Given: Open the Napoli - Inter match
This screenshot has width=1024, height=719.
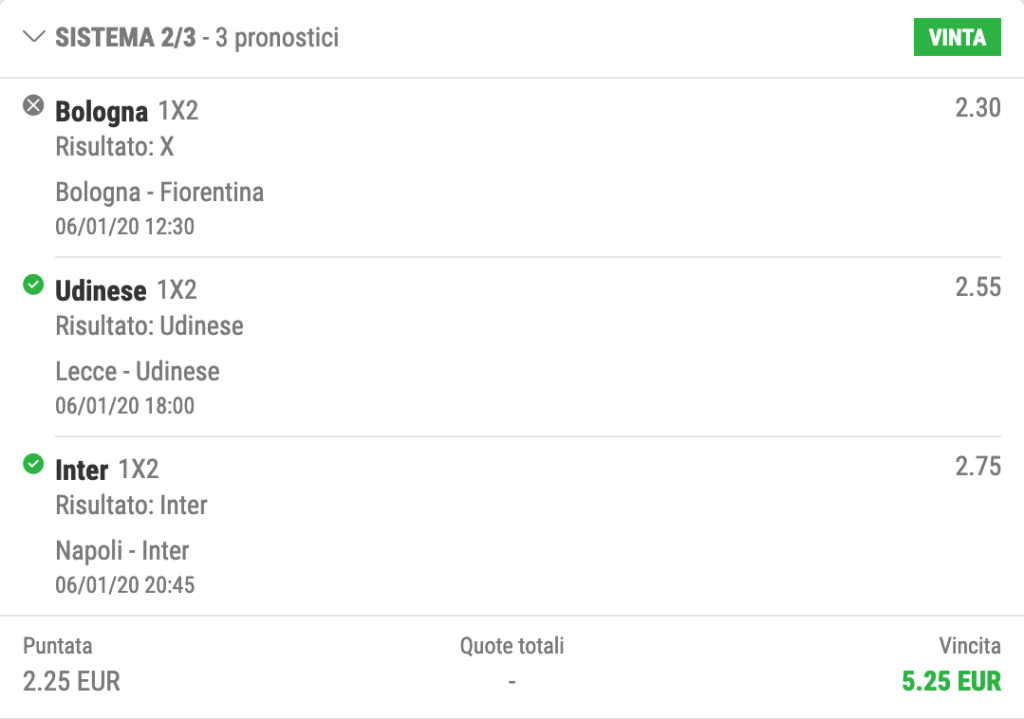Looking at the screenshot, I should click(x=122, y=551).
